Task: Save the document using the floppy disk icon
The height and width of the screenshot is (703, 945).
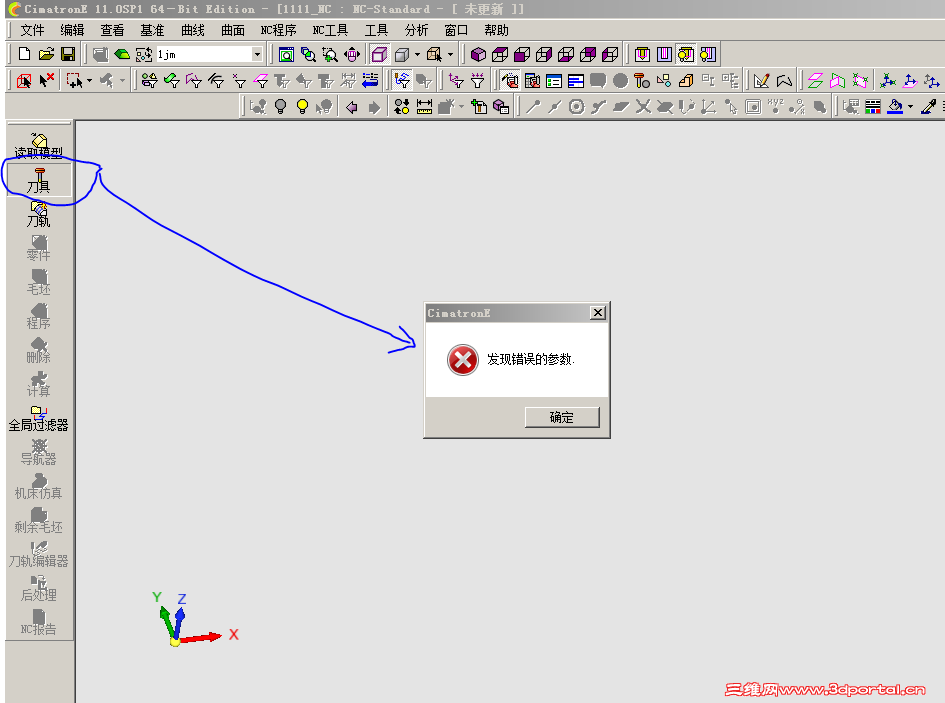Action: pyautogui.click(x=68, y=54)
